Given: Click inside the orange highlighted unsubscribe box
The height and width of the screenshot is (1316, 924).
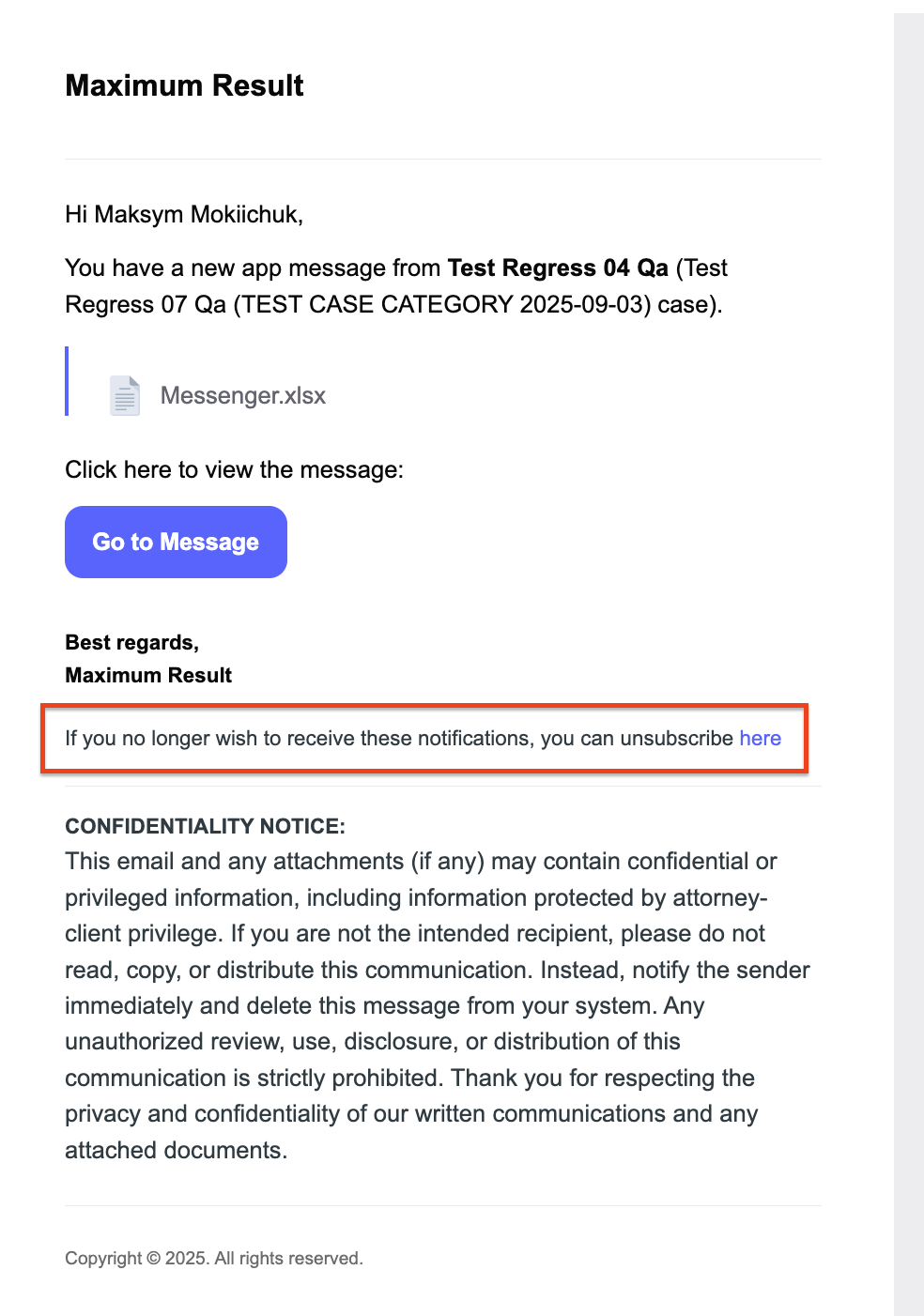Looking at the screenshot, I should [x=423, y=739].
